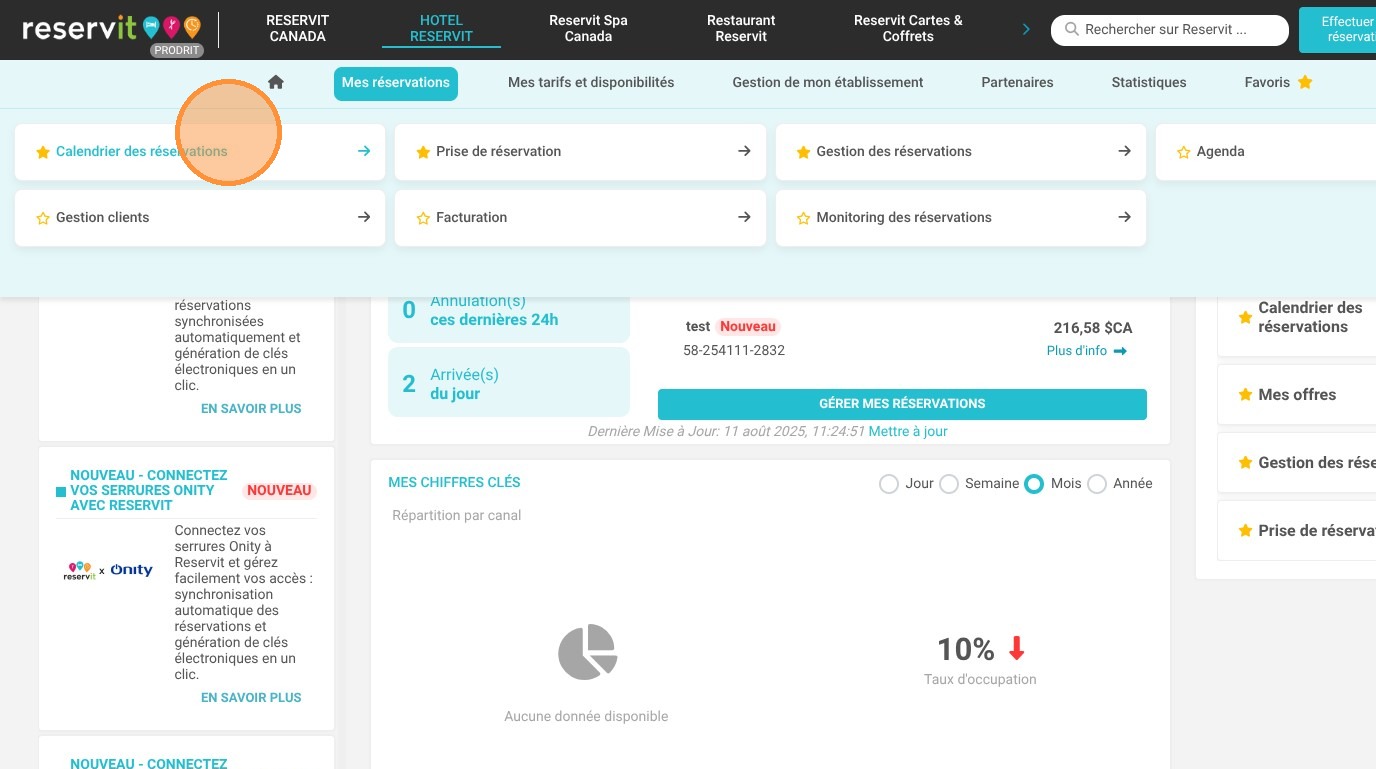
Task: Switch to RESERVIT CANADA establishment
Action: [298, 28]
